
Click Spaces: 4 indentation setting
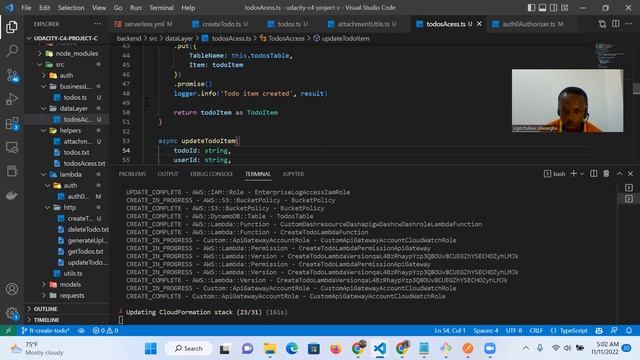coord(485,330)
